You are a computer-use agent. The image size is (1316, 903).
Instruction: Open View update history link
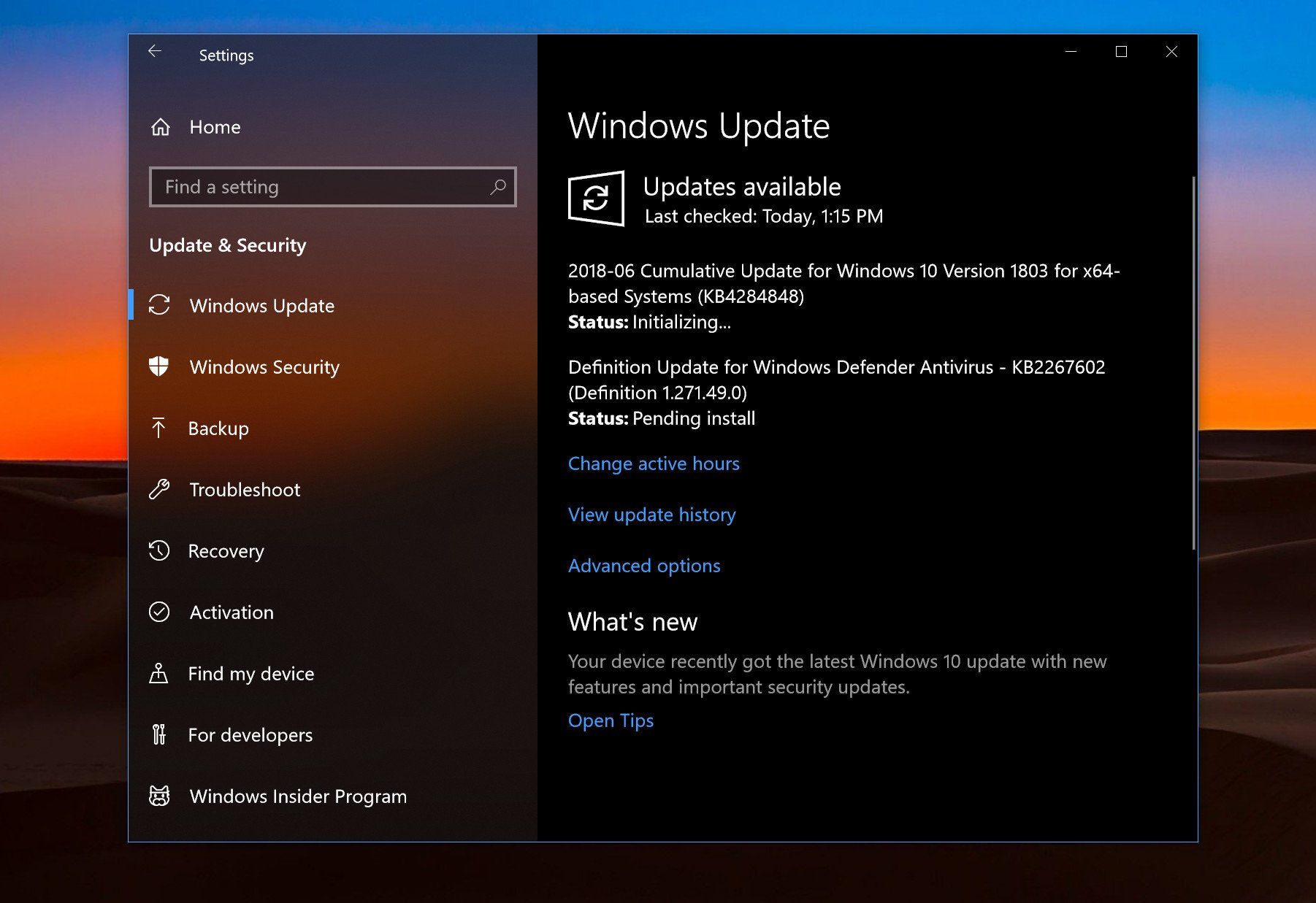(x=651, y=515)
